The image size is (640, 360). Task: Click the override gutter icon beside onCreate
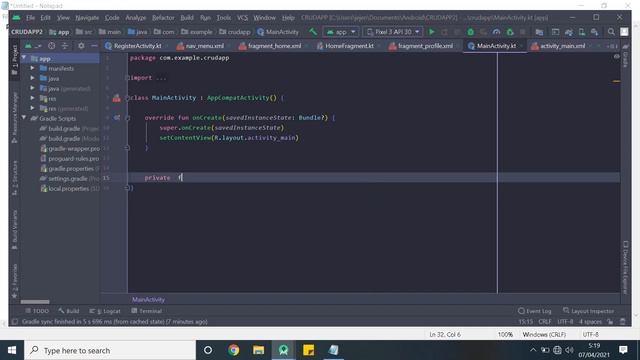click(x=117, y=118)
